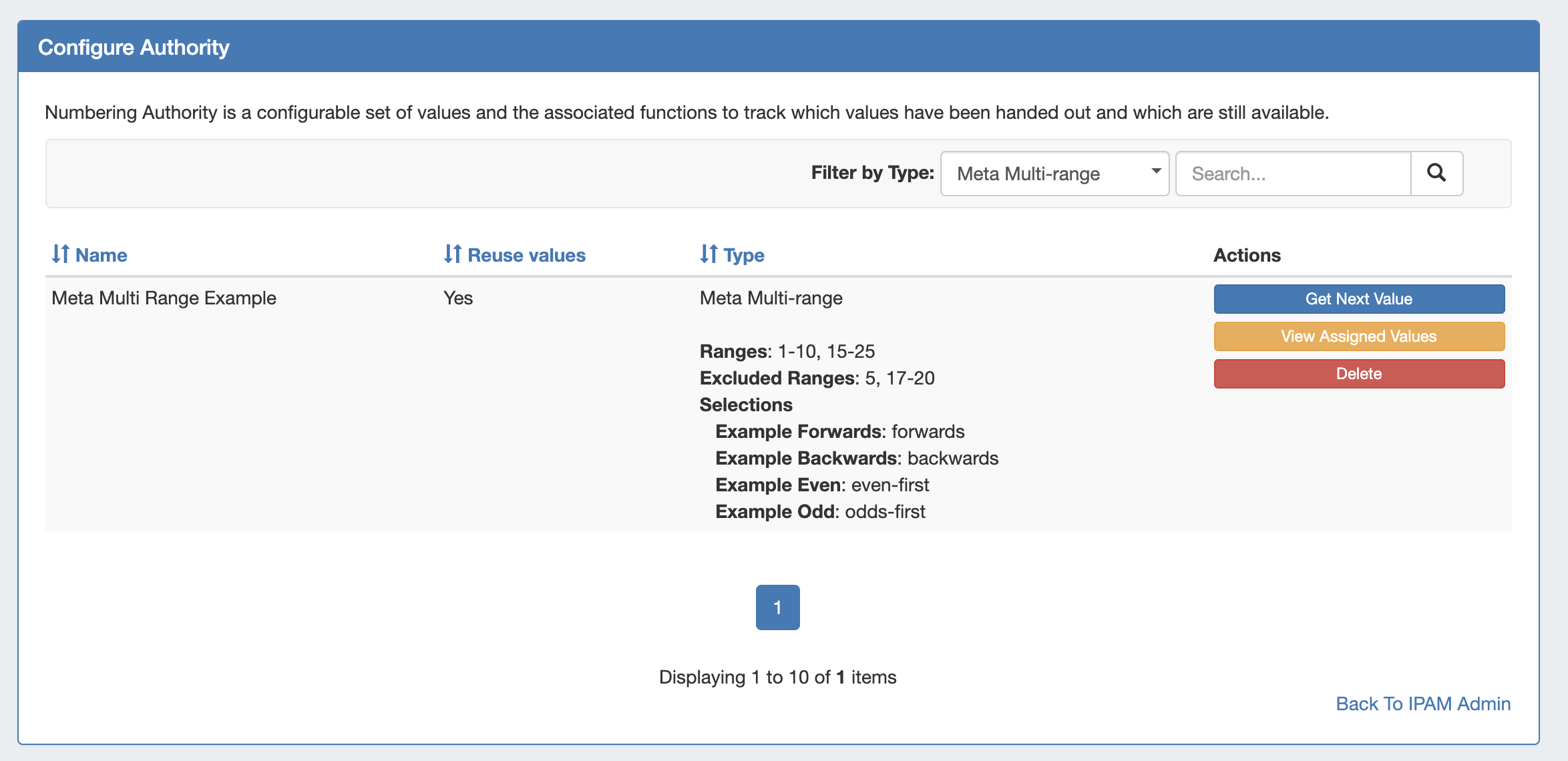1568x761 pixels.
Task: Focus the Search text field
Action: 1293,174
